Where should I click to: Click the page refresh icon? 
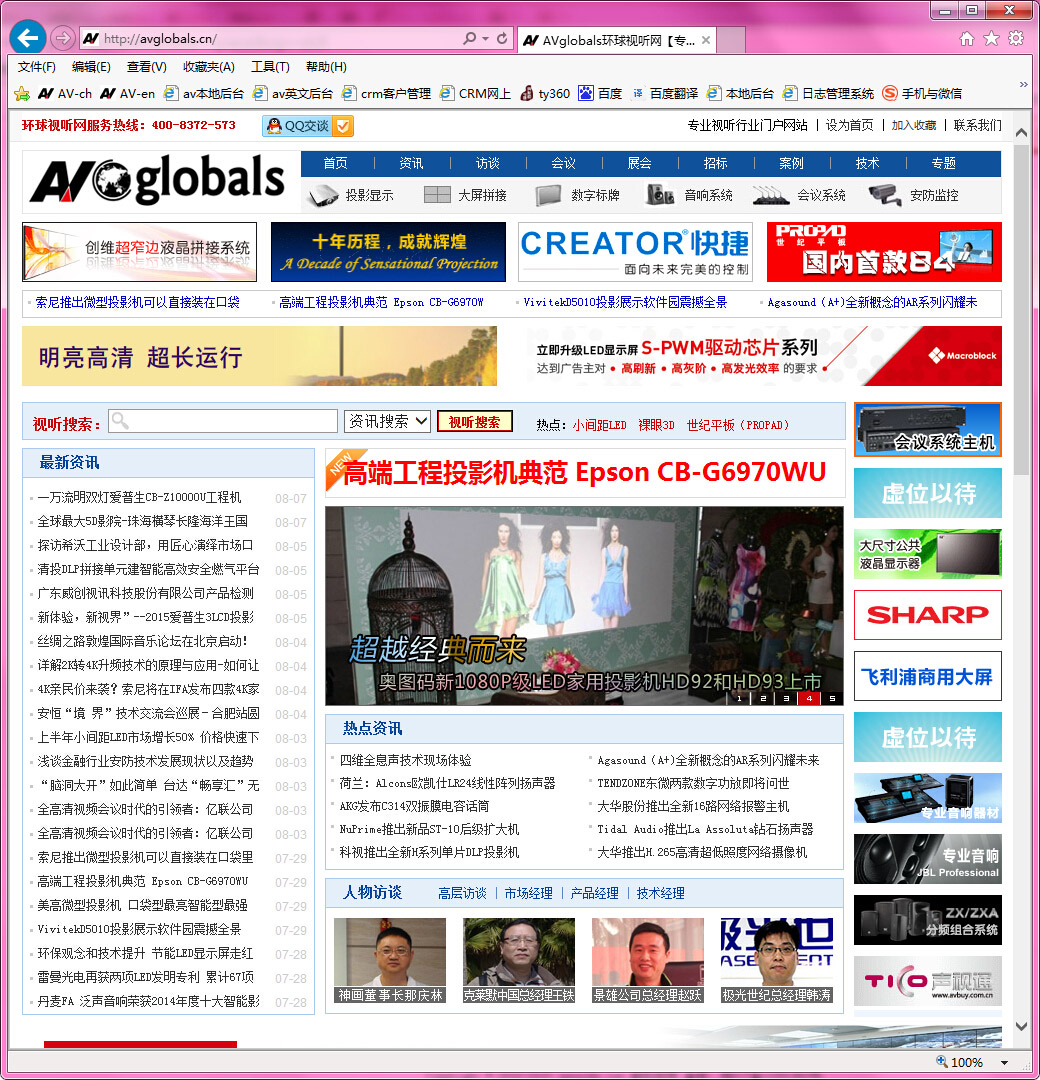coord(502,39)
